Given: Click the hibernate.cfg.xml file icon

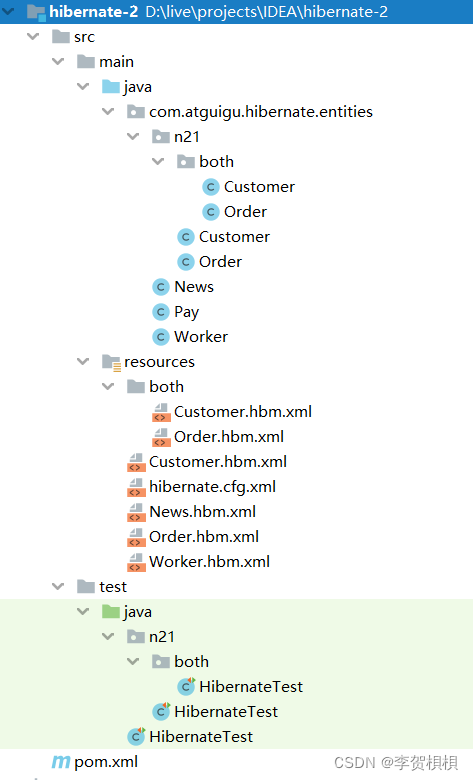Looking at the screenshot, I should (136, 487).
